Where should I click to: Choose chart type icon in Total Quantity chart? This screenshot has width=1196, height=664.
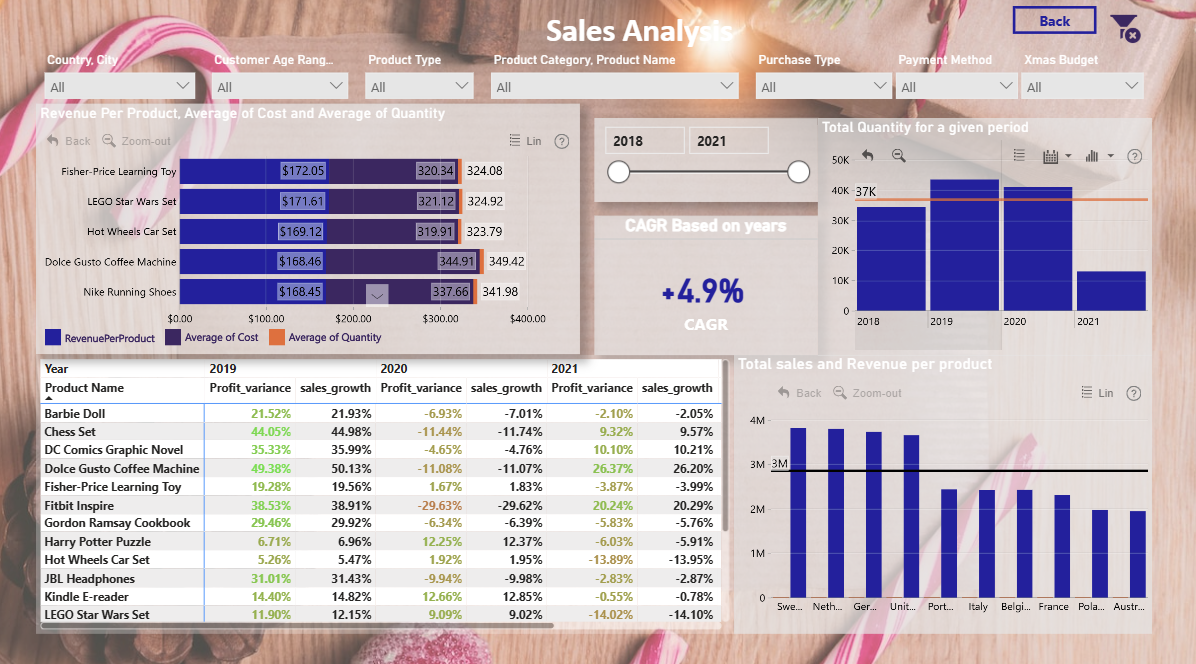coord(1092,156)
